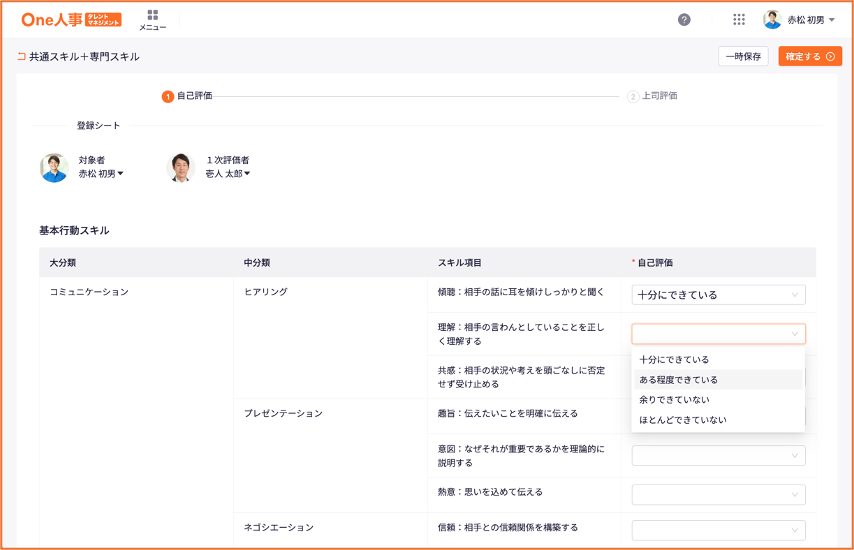Choose 余りできていない option

tap(718, 400)
